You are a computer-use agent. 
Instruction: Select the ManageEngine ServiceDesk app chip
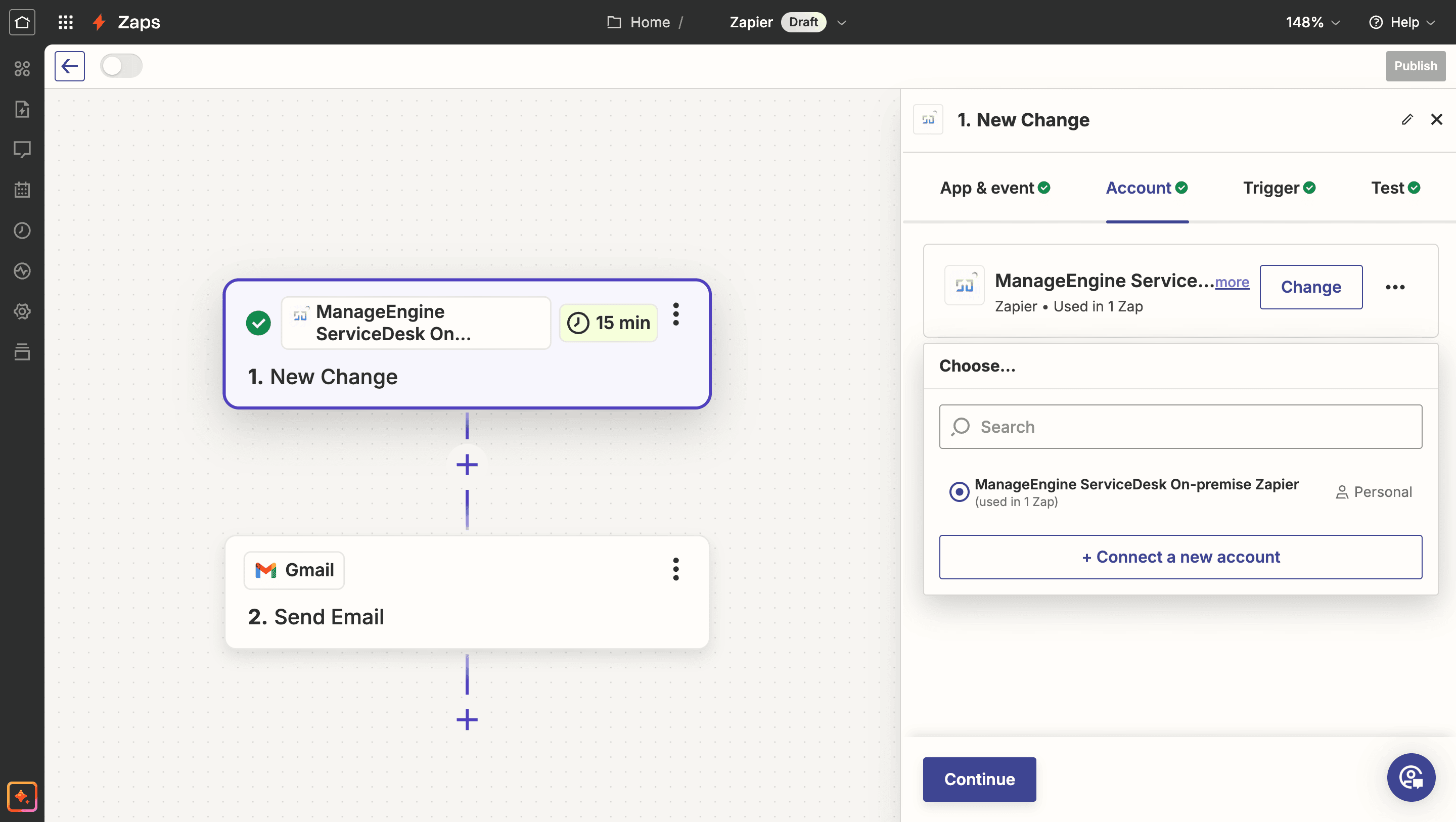pos(416,323)
